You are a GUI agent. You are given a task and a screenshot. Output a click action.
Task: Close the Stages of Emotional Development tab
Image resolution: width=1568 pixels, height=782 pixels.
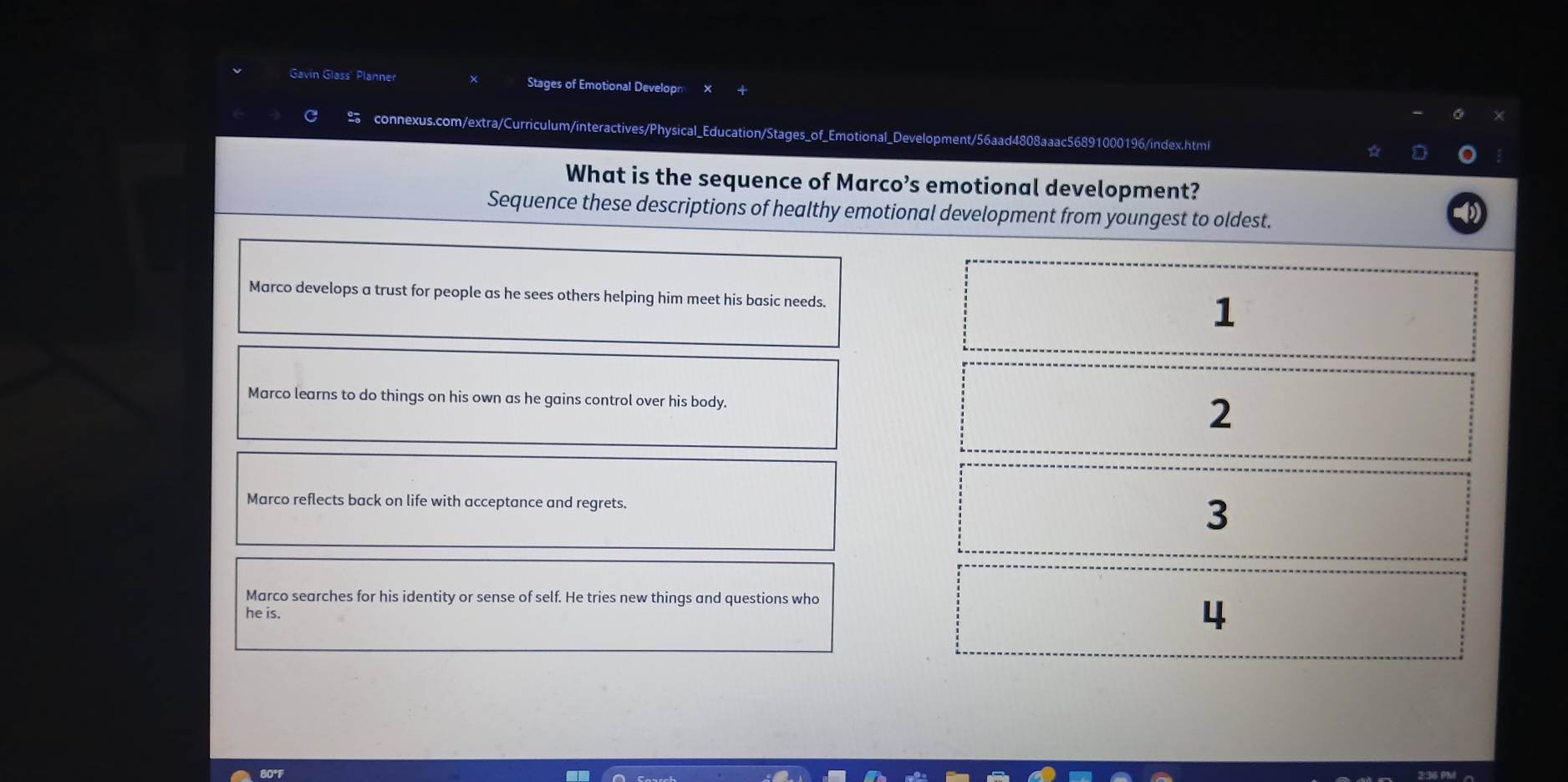[708, 89]
